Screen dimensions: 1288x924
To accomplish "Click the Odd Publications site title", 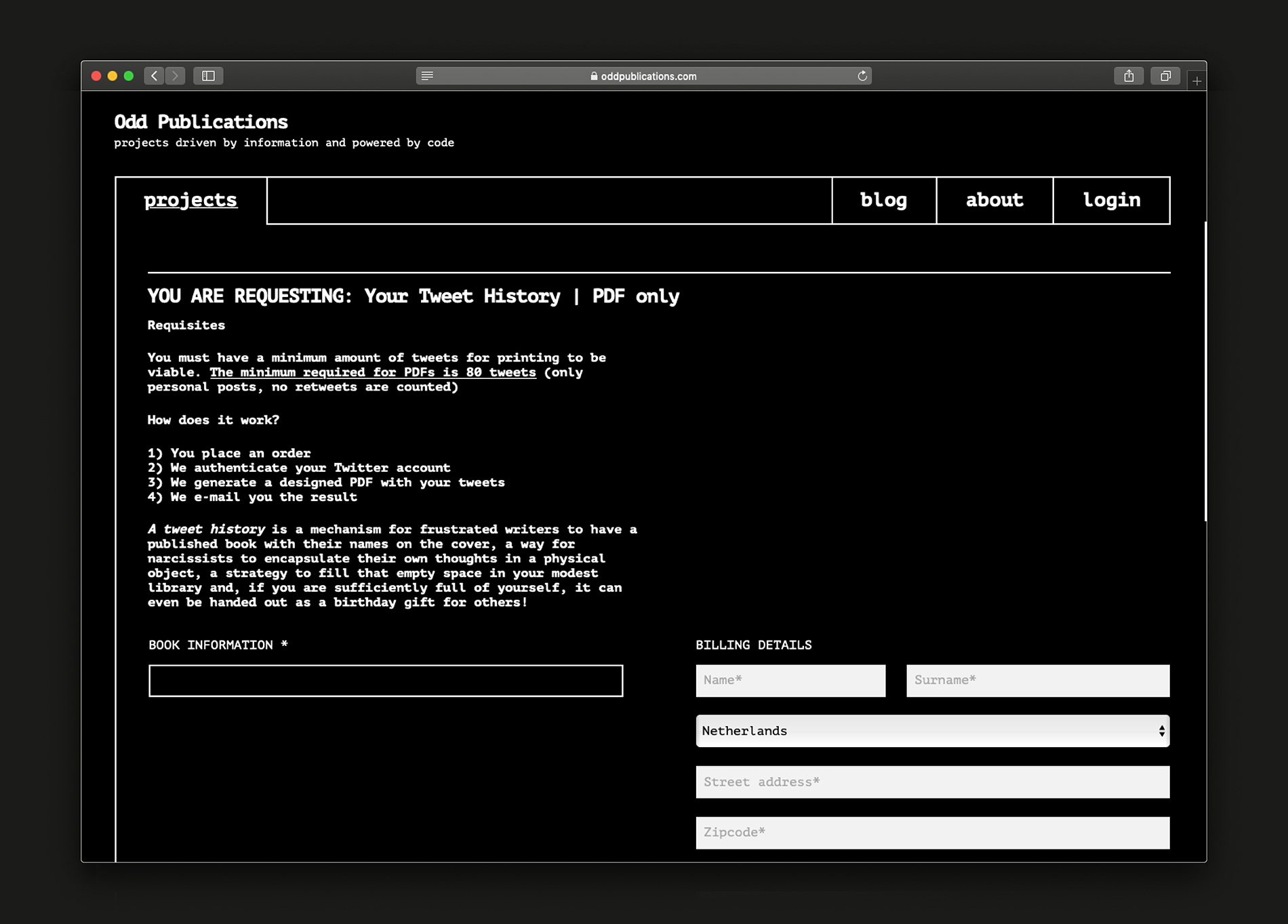I will (201, 122).
